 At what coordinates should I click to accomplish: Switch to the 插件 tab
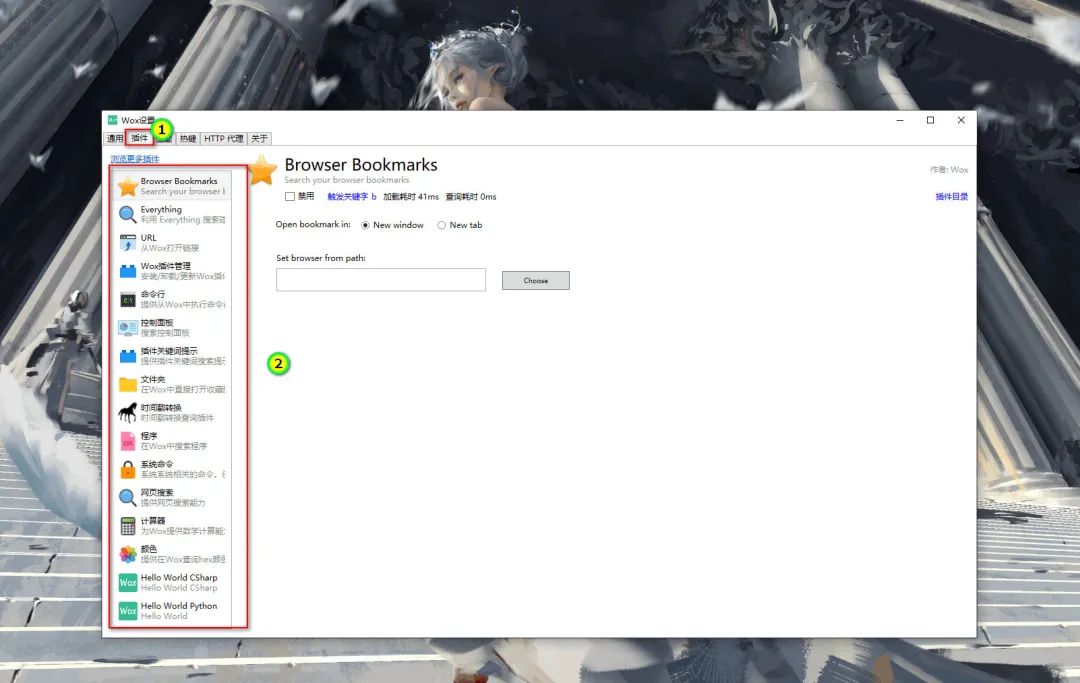(x=140, y=138)
